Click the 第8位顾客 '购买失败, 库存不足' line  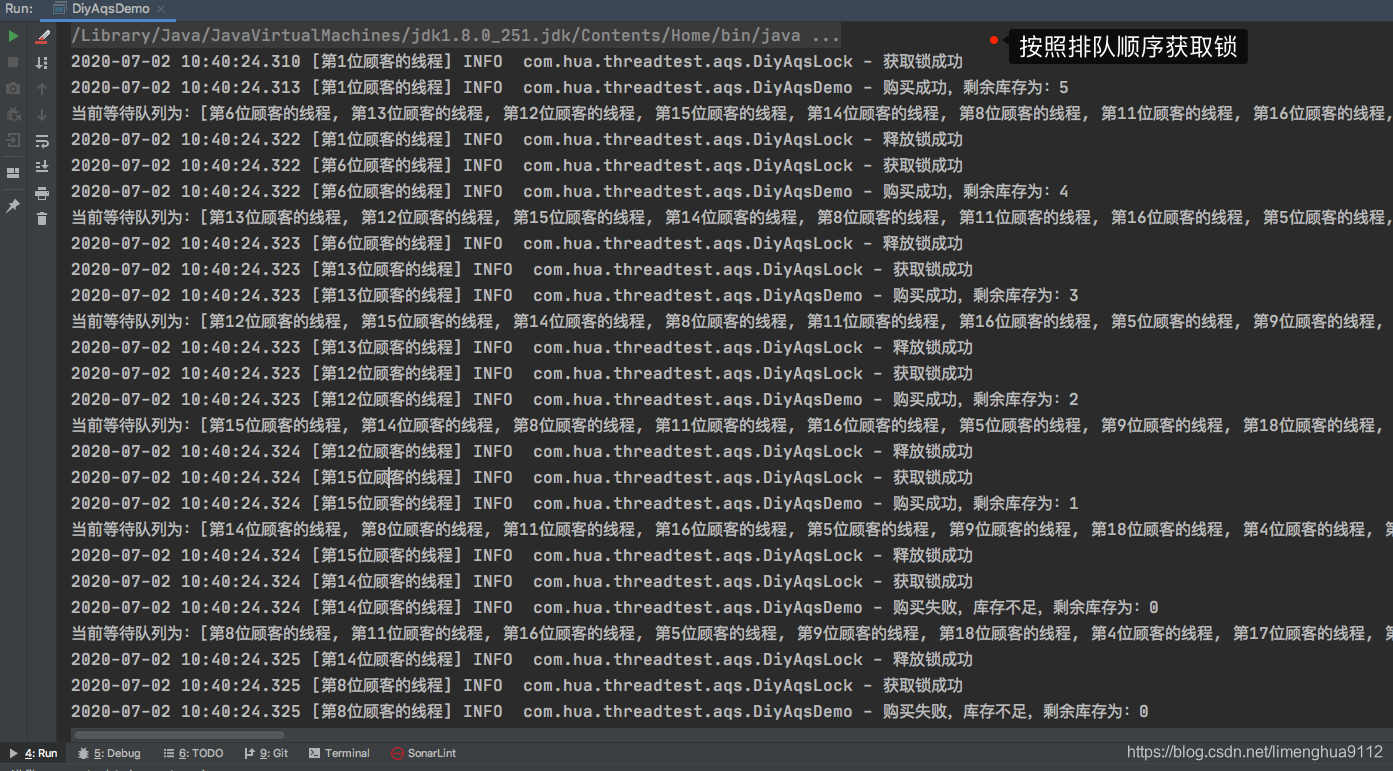(609, 712)
